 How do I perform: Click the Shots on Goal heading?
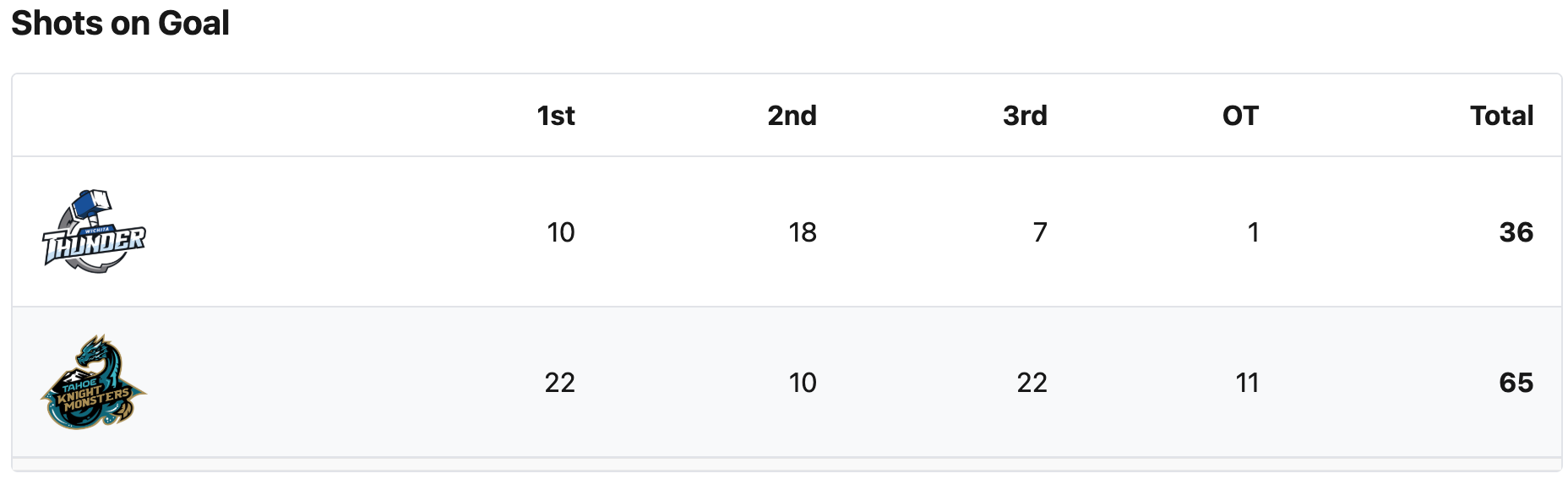coord(120,23)
